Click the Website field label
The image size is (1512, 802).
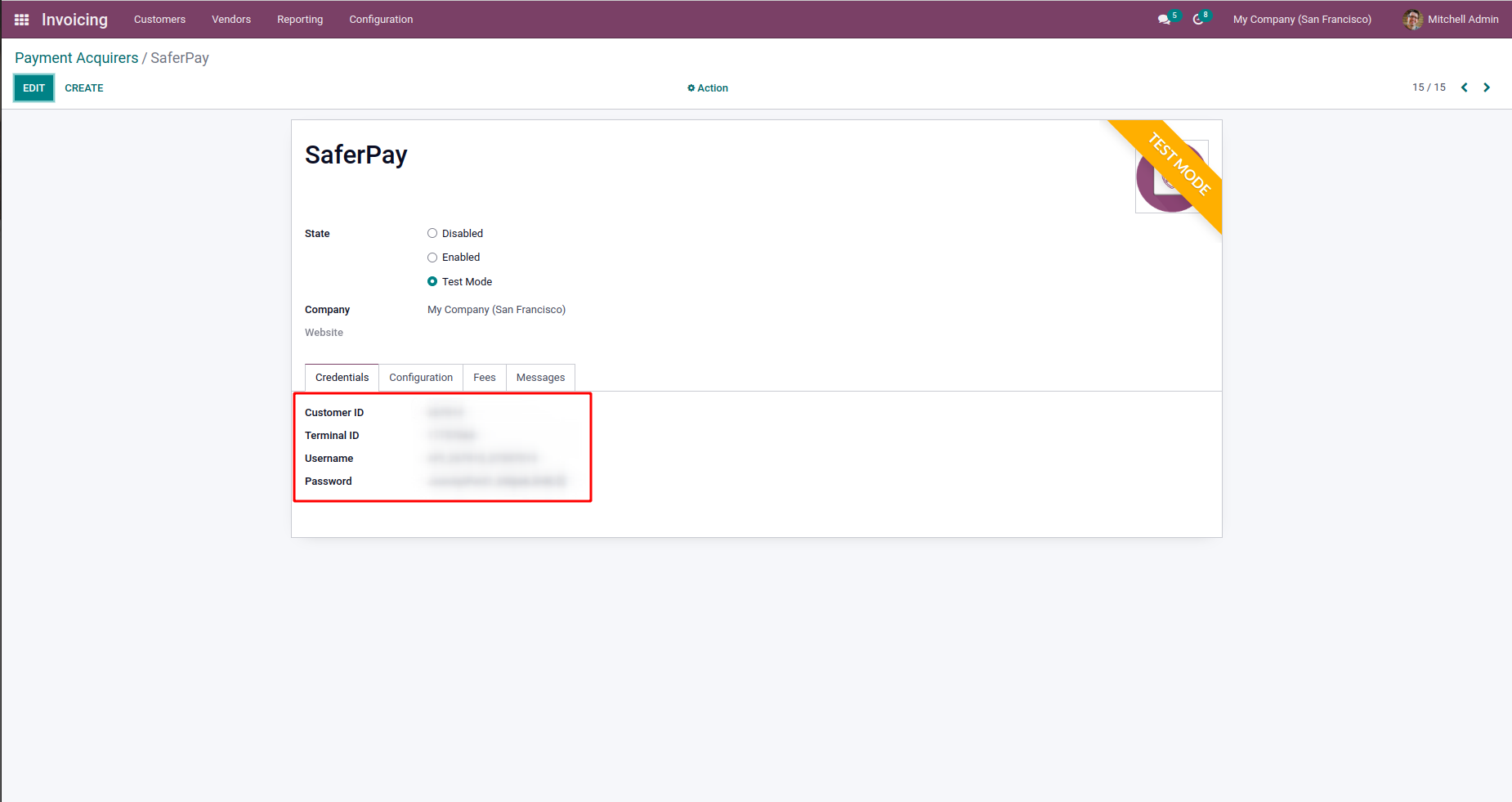(324, 333)
